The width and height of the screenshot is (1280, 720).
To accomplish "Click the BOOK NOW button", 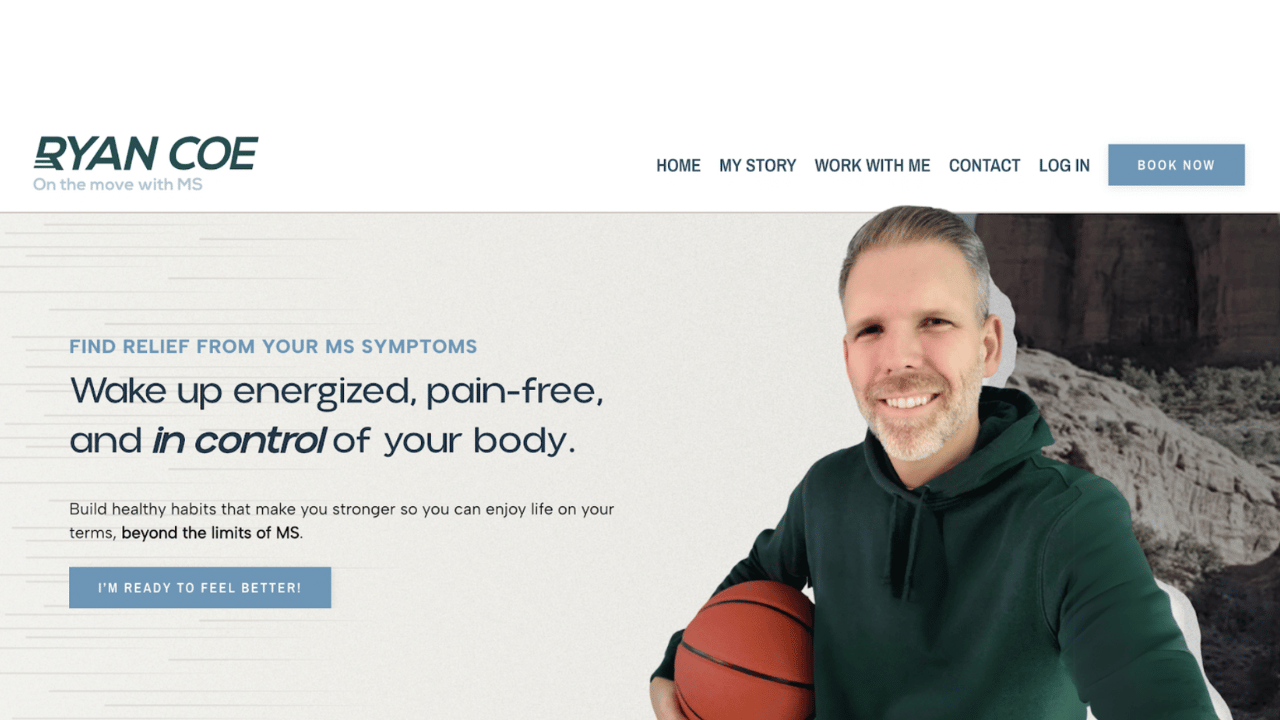I will coord(1176,165).
